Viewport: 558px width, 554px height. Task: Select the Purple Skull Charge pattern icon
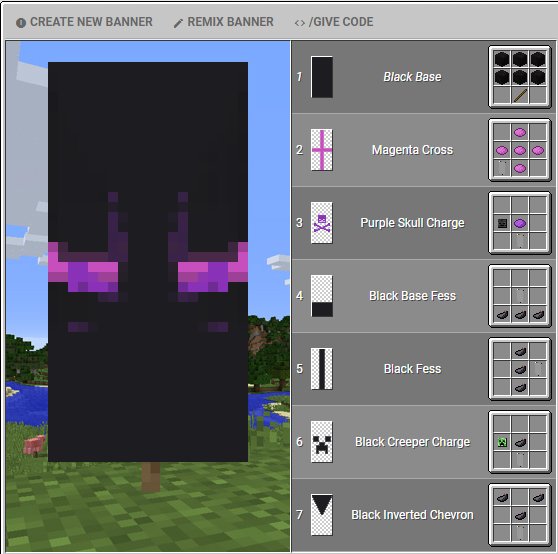pos(322,223)
